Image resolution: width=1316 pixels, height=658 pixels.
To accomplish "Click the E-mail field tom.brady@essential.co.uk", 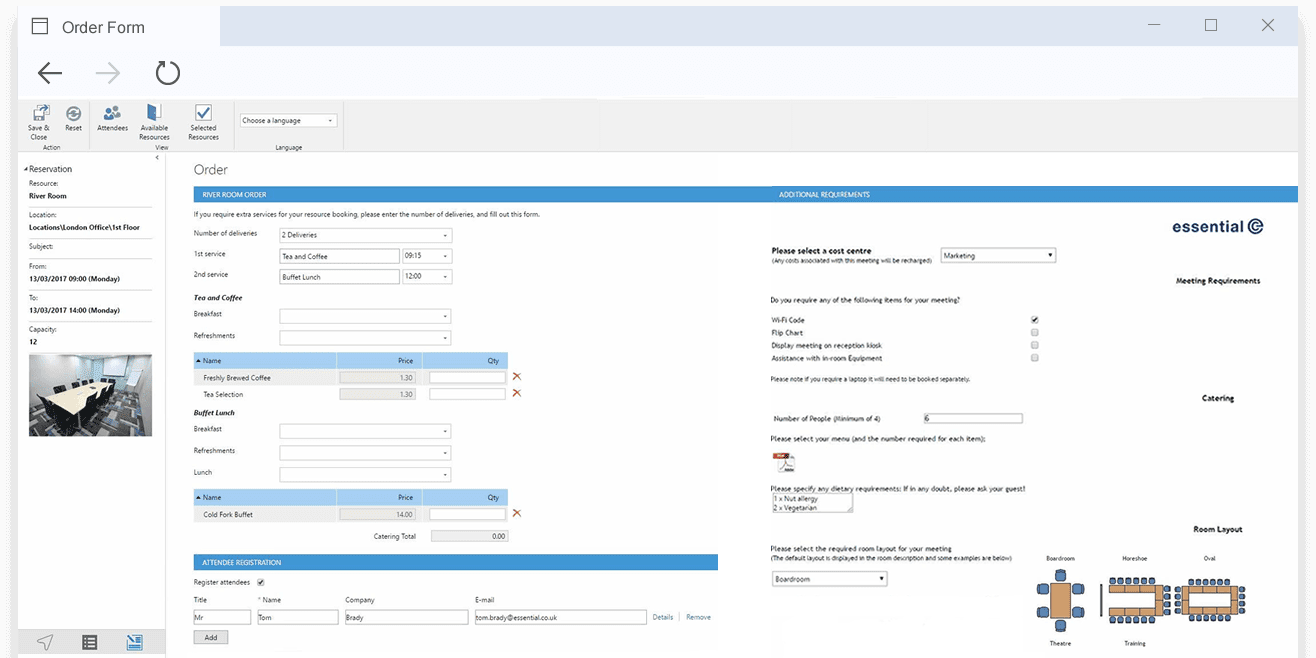I will click(560, 617).
